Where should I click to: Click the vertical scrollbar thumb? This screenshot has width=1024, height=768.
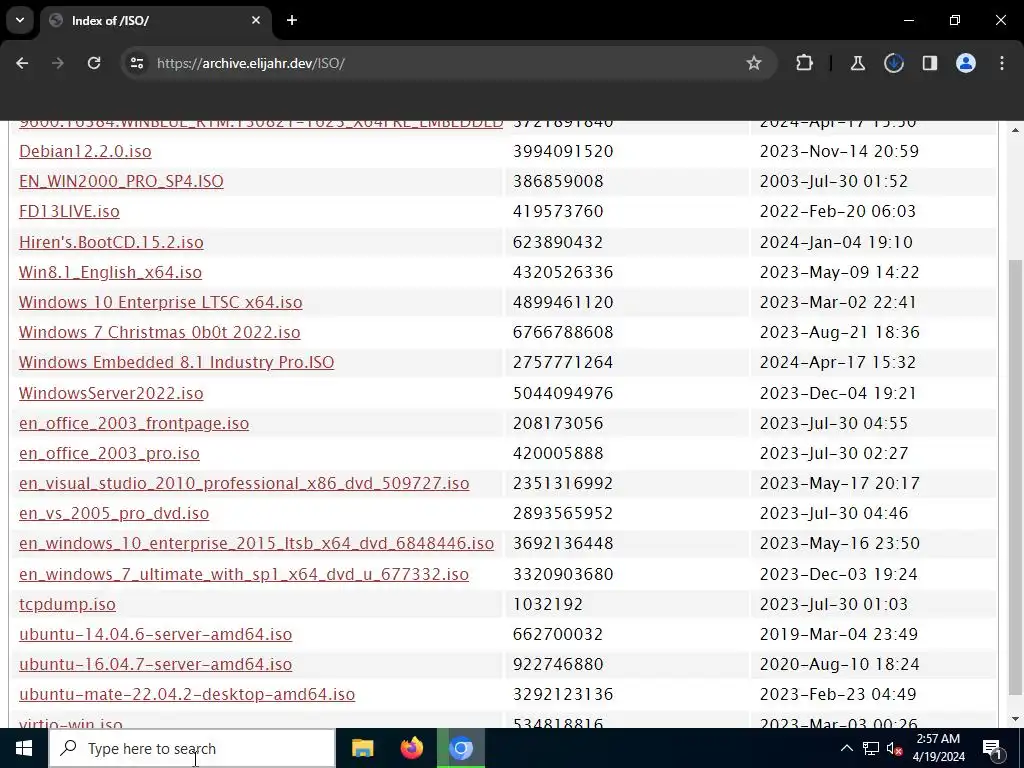coord(1016,477)
